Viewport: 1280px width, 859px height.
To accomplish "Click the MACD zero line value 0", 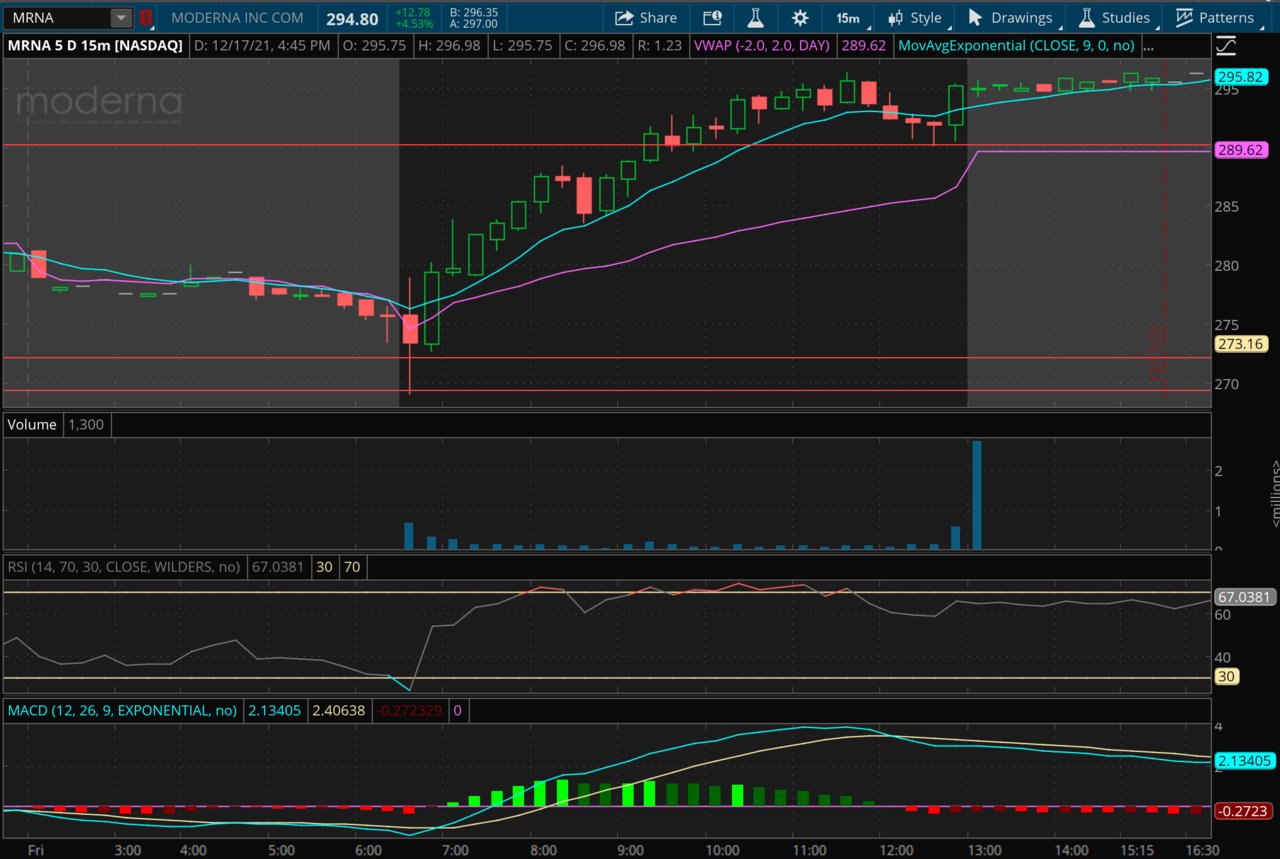I will [x=457, y=711].
